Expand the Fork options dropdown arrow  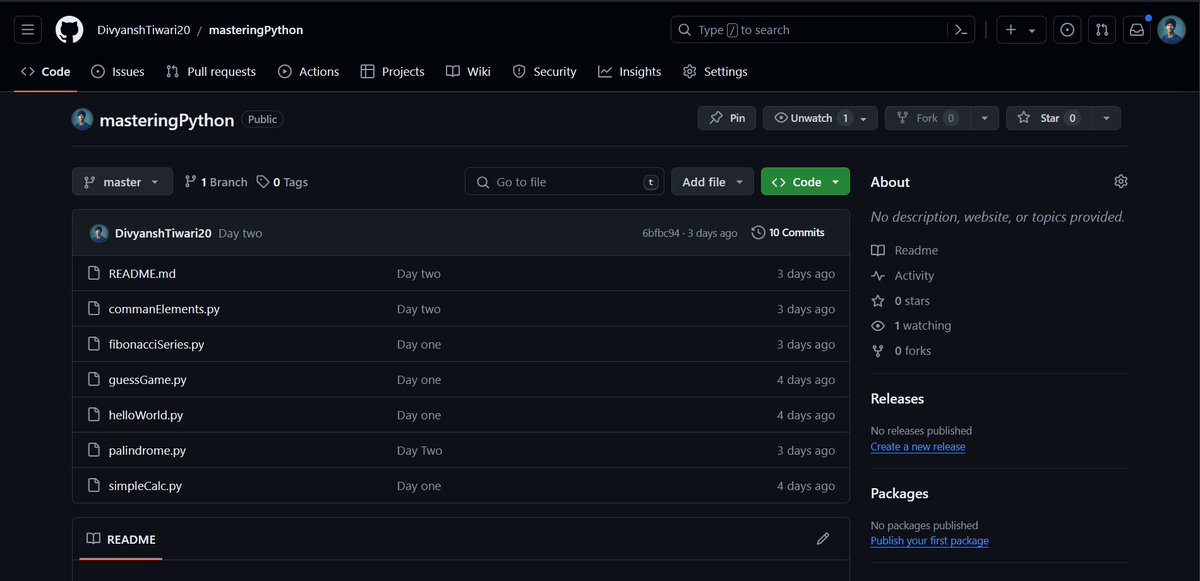tap(985, 118)
